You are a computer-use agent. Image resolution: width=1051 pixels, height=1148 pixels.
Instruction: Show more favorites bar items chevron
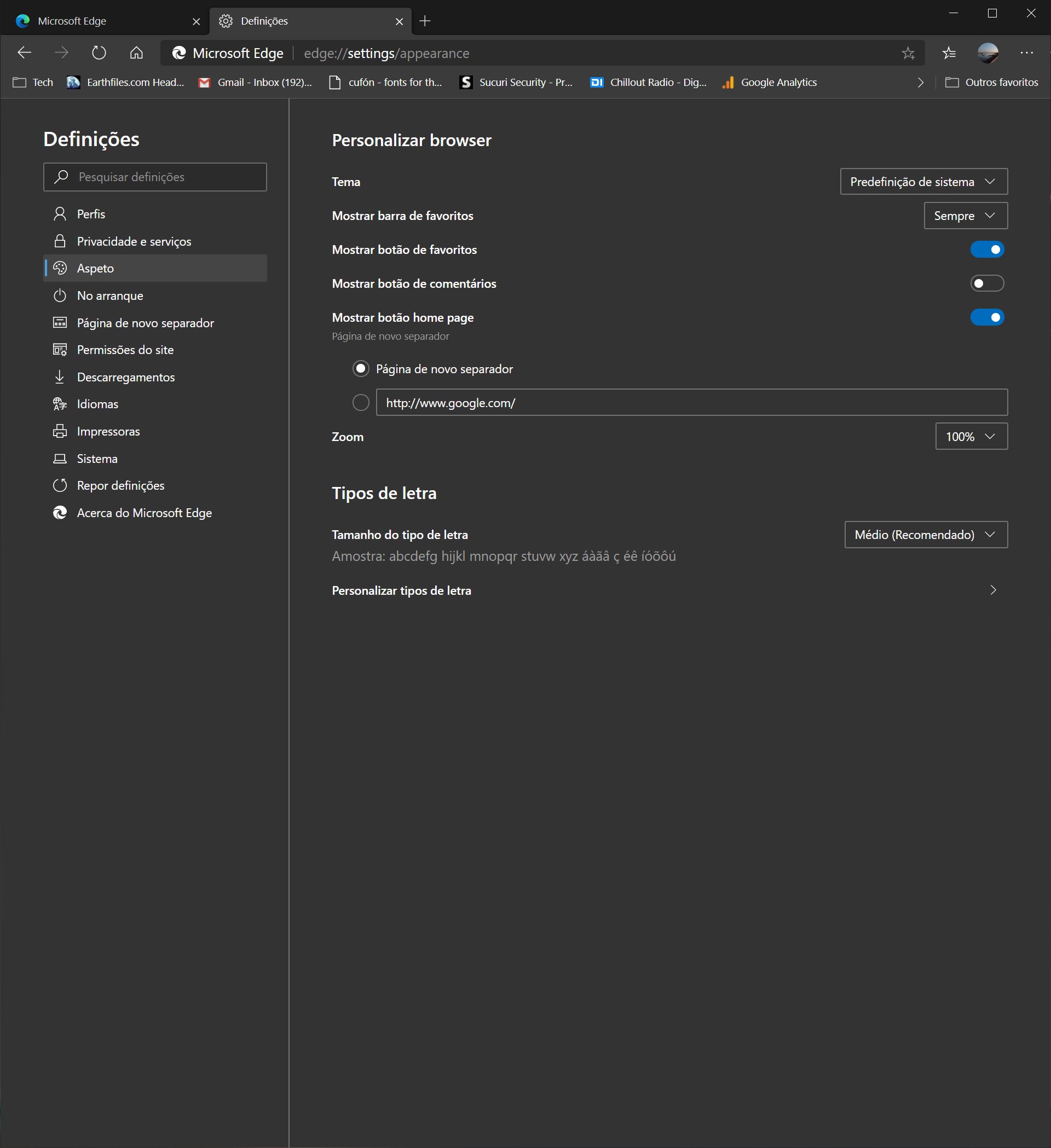(921, 83)
